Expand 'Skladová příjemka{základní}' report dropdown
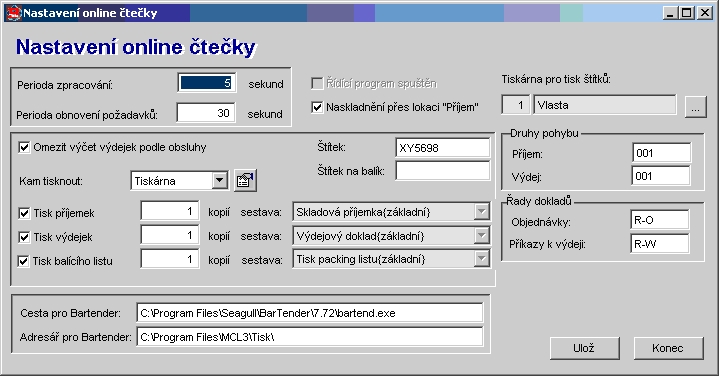Image resolution: width=719 pixels, height=376 pixels. tap(481, 212)
